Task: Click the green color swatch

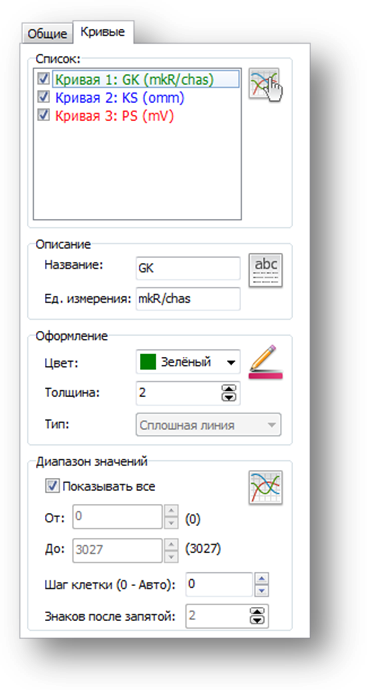Action: coord(148,363)
